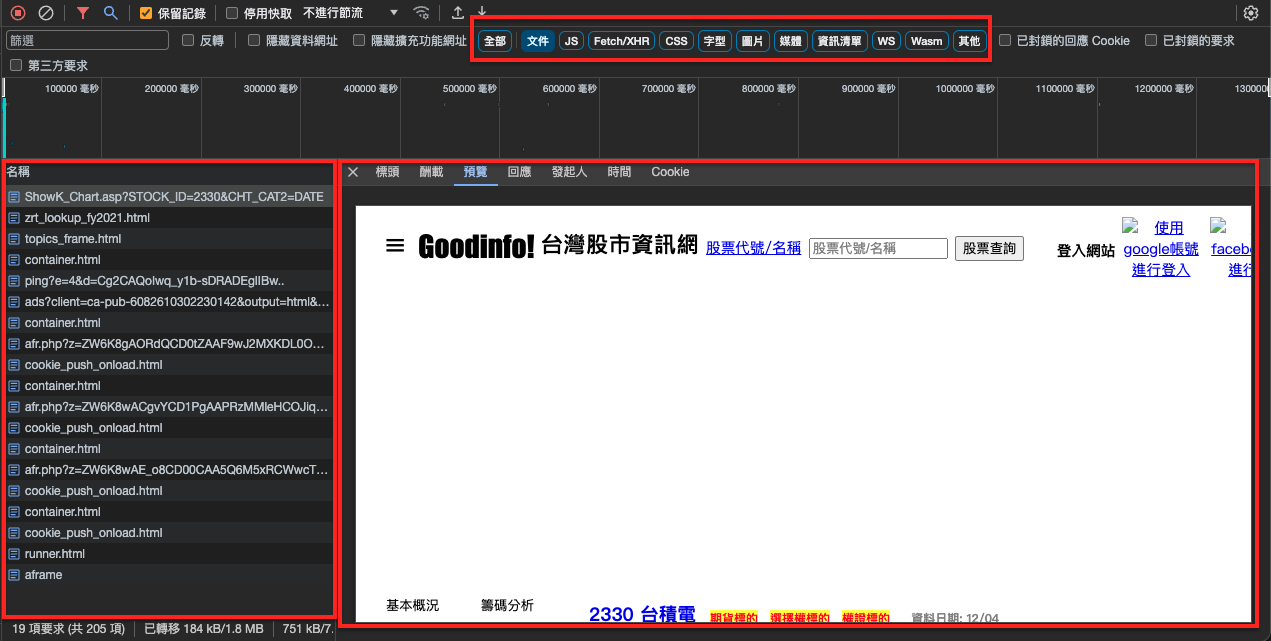Filter requests by 其他 type

pos(969,41)
